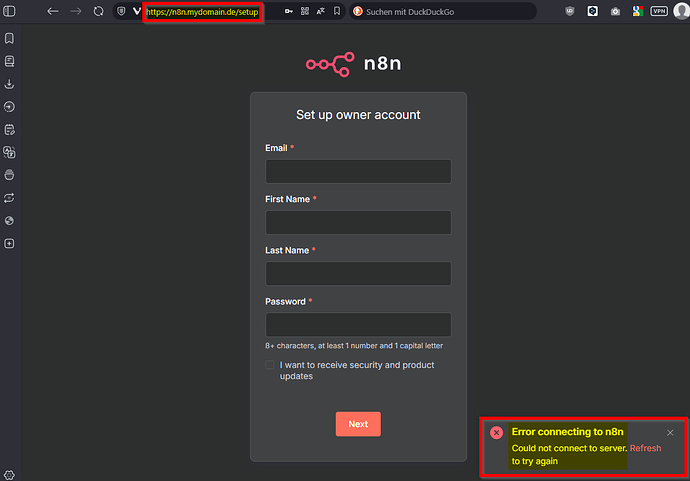Click the 'I want to receive security' label
Viewport: 690px width, 481px height.
click(357, 371)
